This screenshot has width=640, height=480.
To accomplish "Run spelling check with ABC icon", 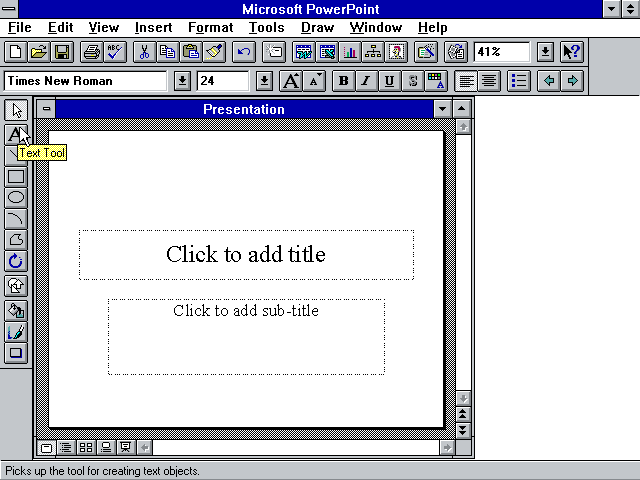I will pos(115,52).
